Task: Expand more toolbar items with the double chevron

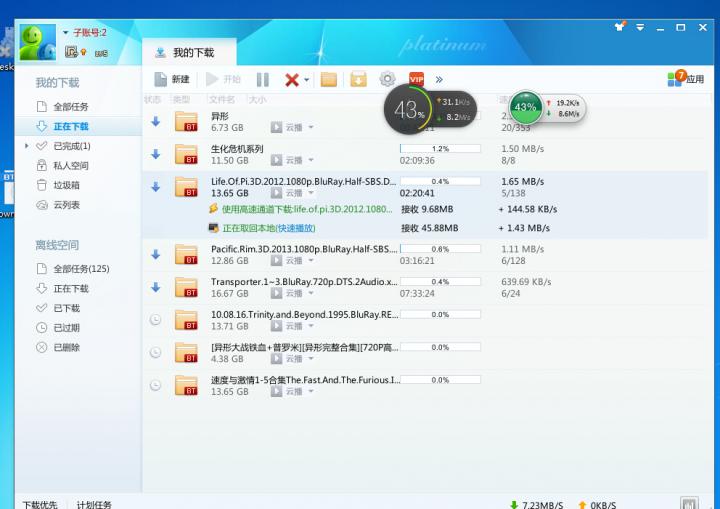Action: pos(439,79)
